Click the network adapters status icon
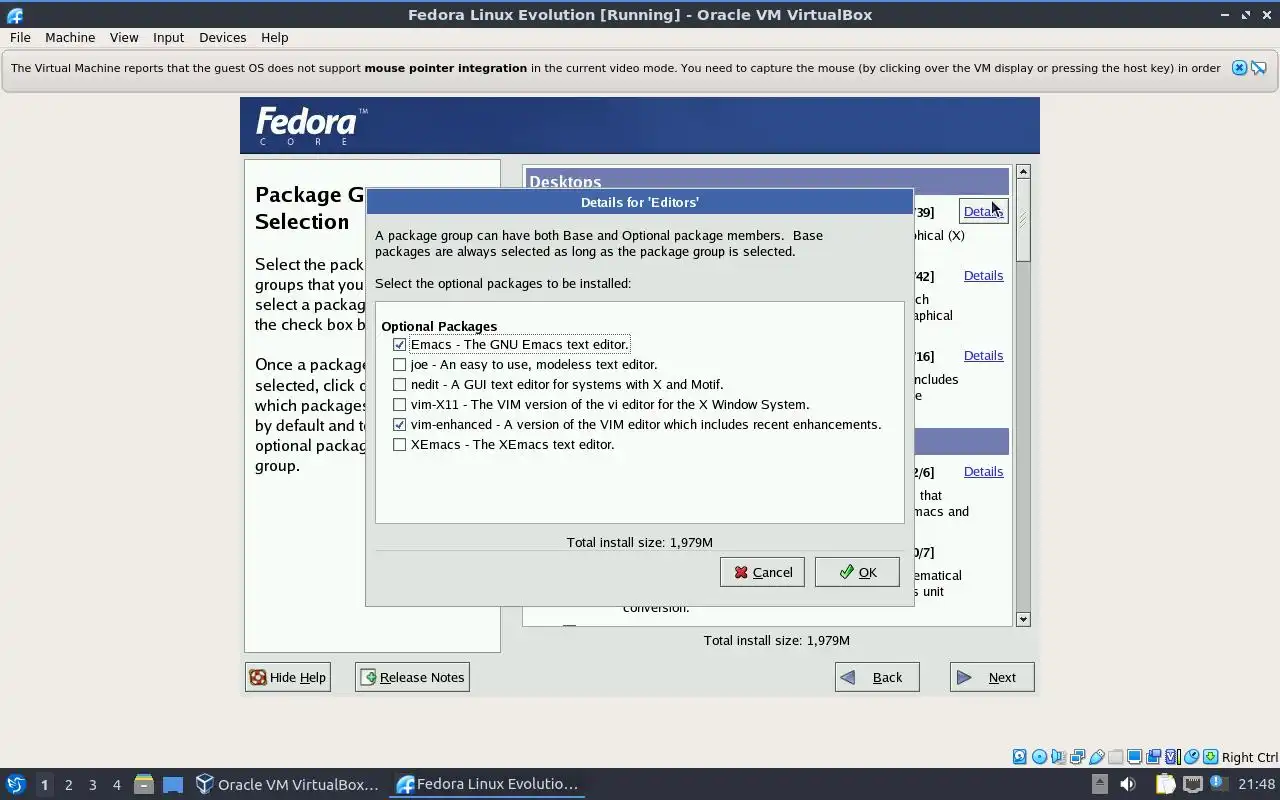 tap(1077, 757)
